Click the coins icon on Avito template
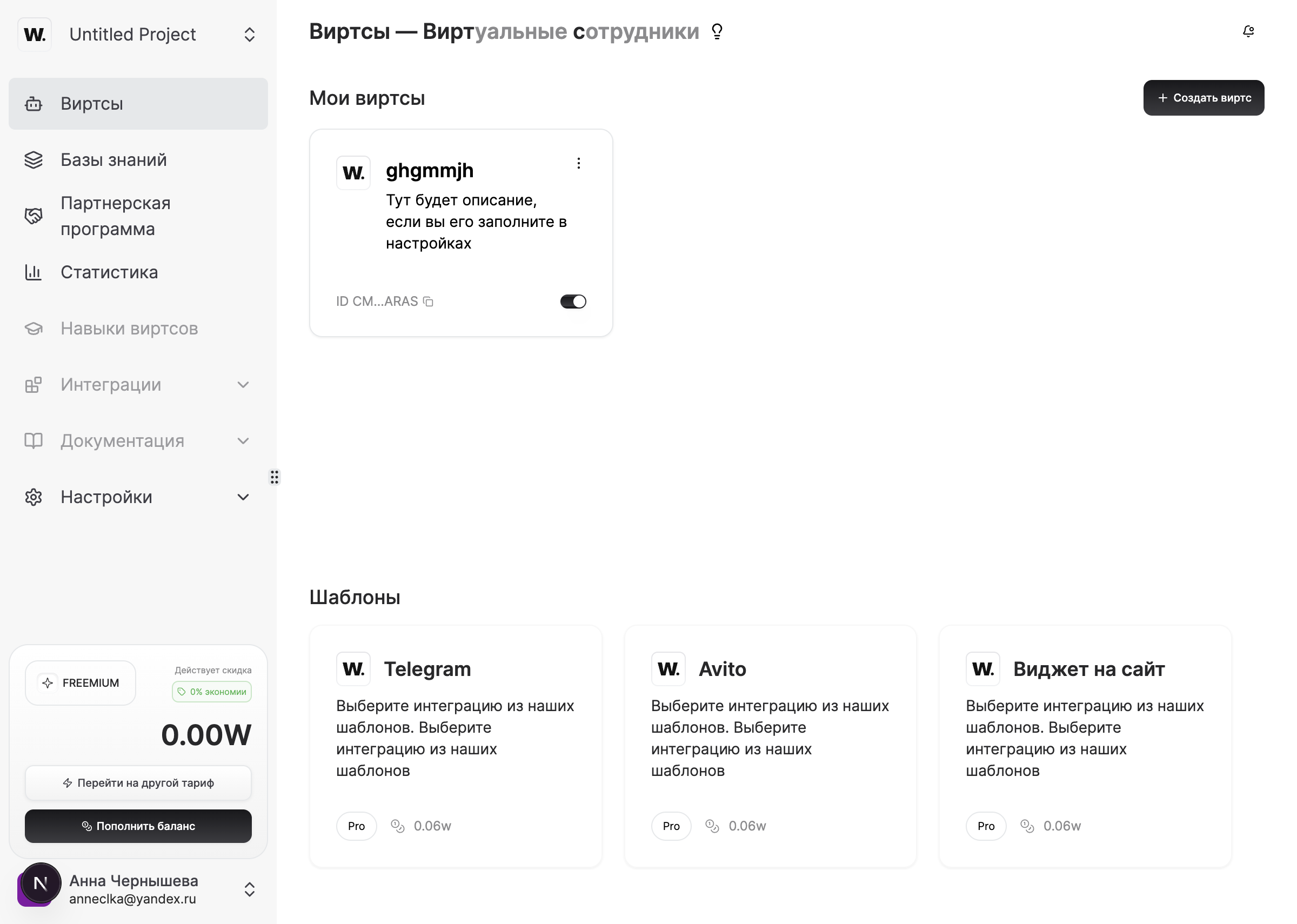 [x=712, y=826]
